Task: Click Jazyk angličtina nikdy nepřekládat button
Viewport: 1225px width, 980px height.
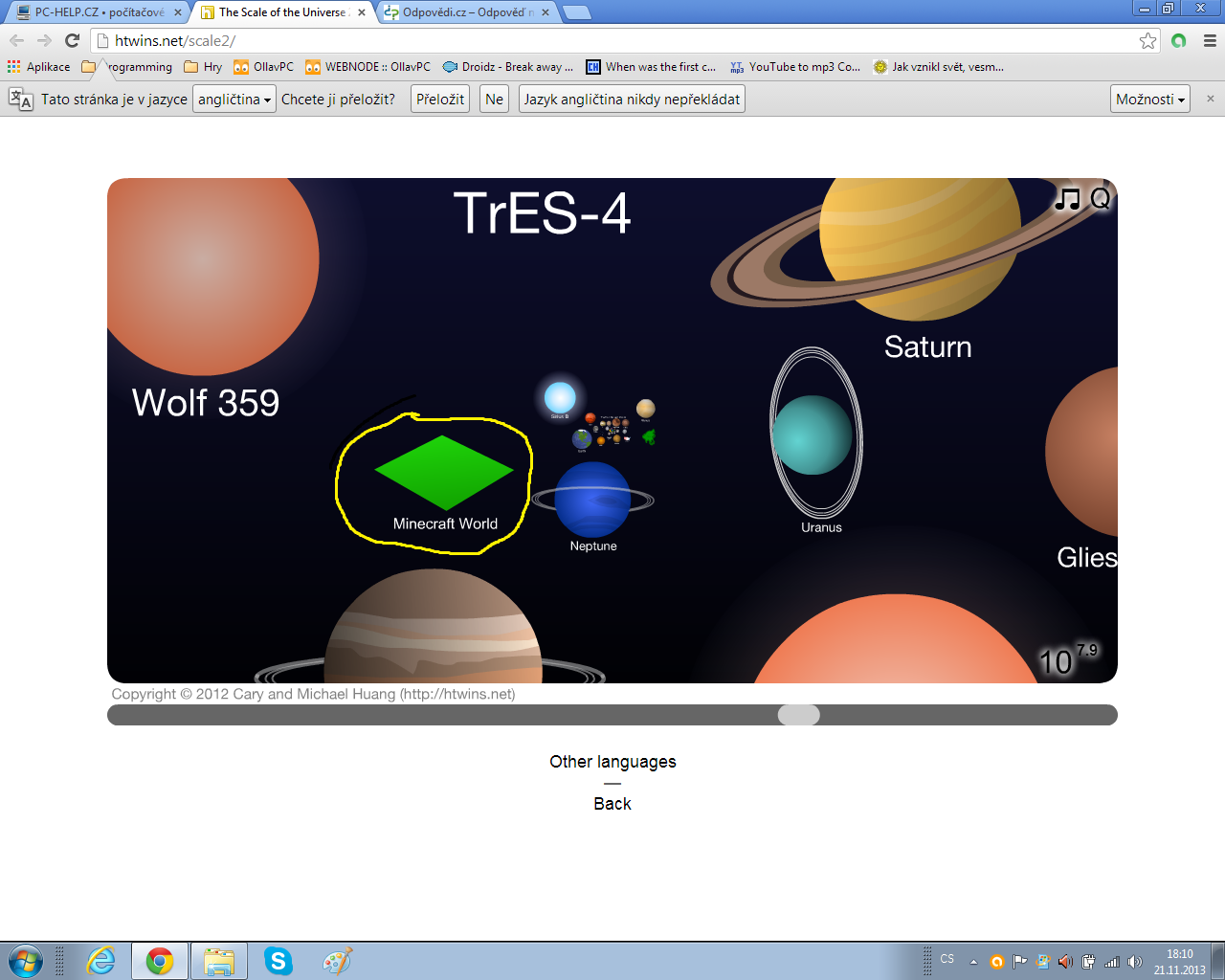Action: (x=632, y=100)
